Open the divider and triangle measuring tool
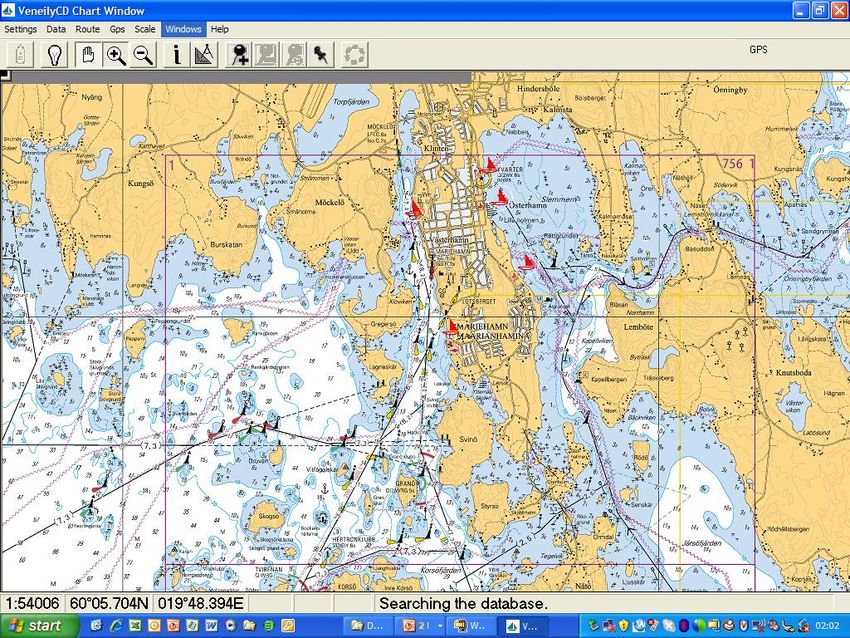 204,55
